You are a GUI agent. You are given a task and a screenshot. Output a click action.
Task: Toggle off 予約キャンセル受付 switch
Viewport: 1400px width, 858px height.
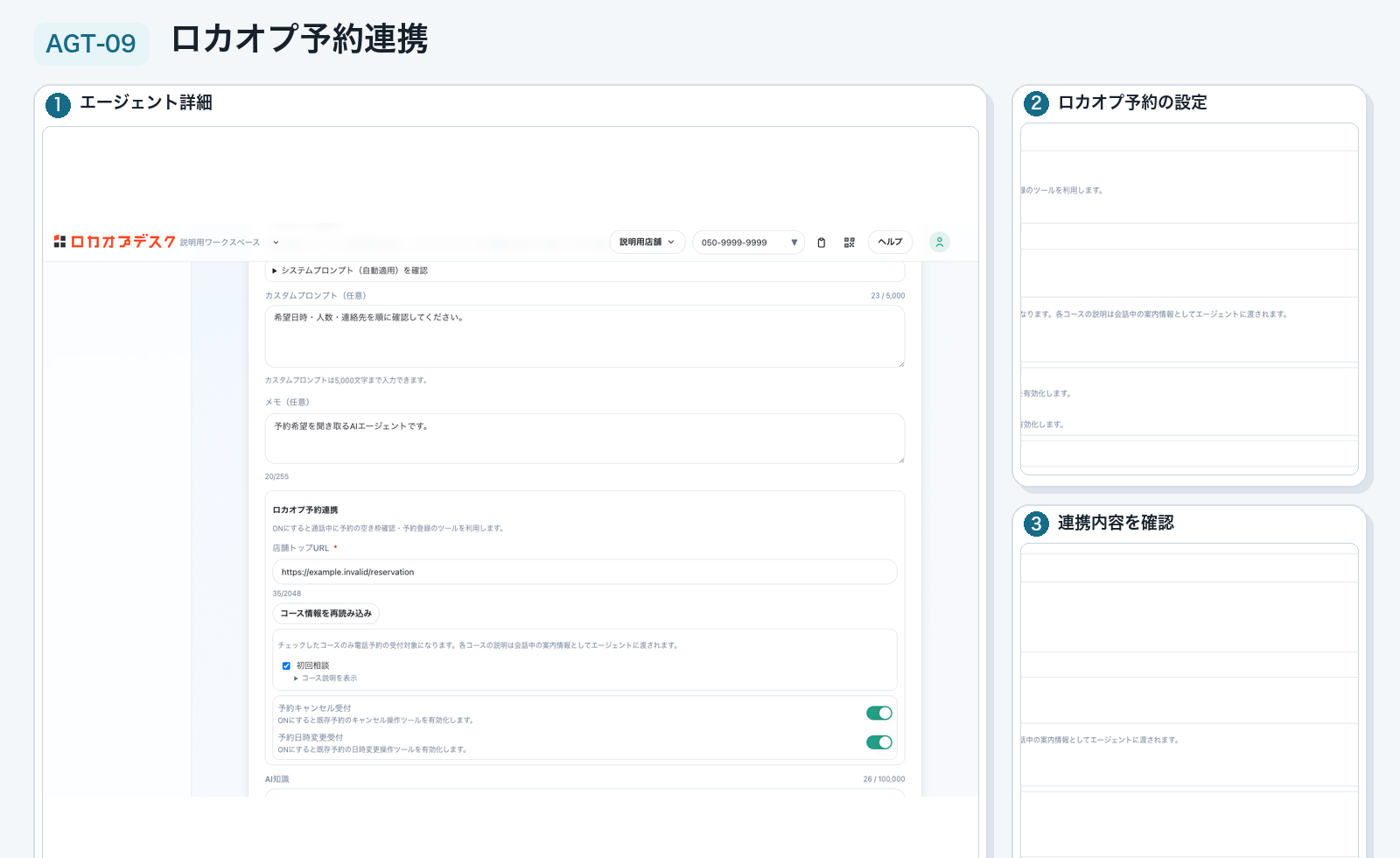pos(879,713)
